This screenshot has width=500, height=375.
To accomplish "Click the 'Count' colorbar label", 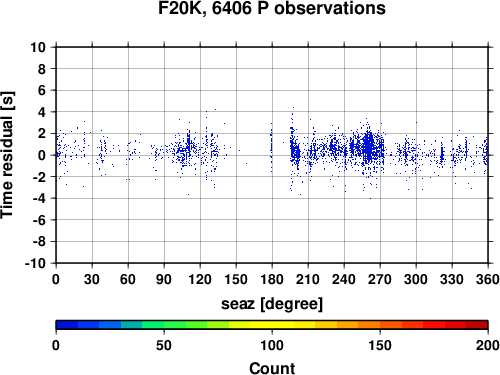I will tap(272, 368).
